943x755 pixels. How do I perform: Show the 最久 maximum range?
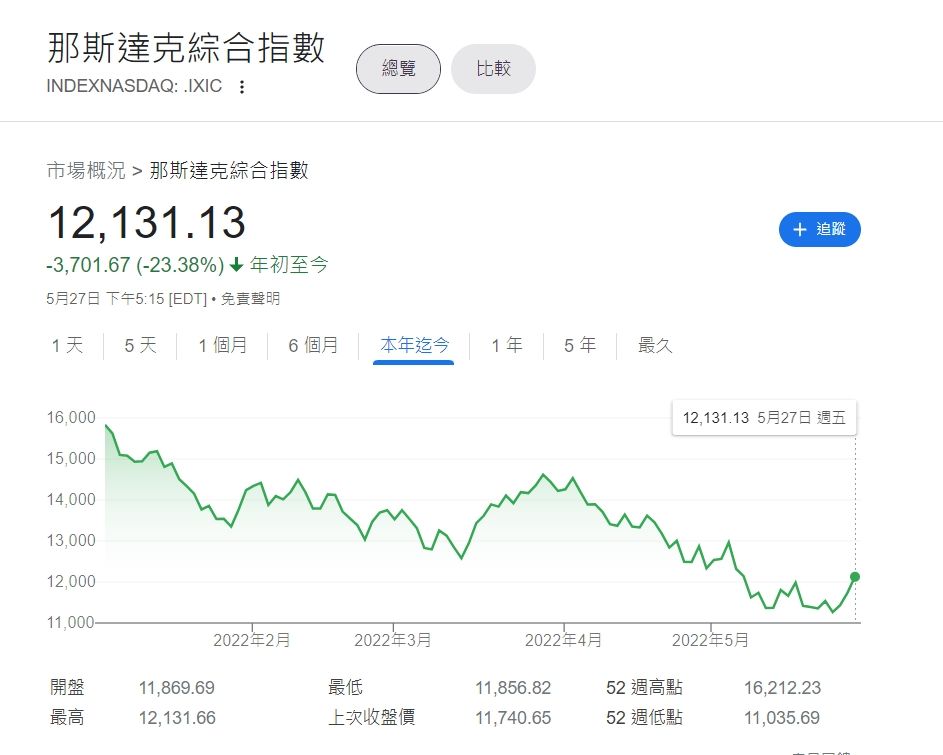[656, 346]
